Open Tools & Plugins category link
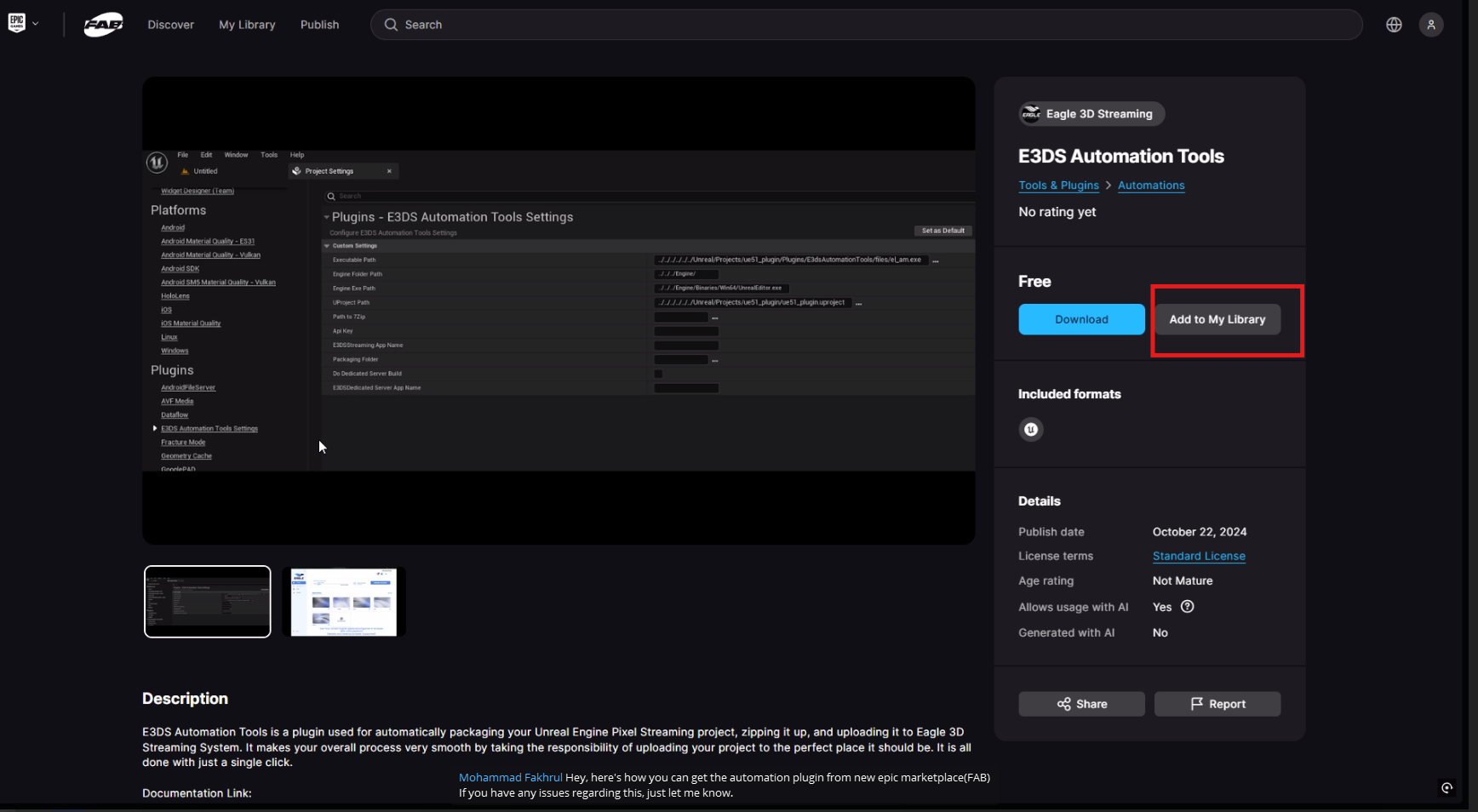Viewport: 1478px width, 812px height. coord(1058,186)
